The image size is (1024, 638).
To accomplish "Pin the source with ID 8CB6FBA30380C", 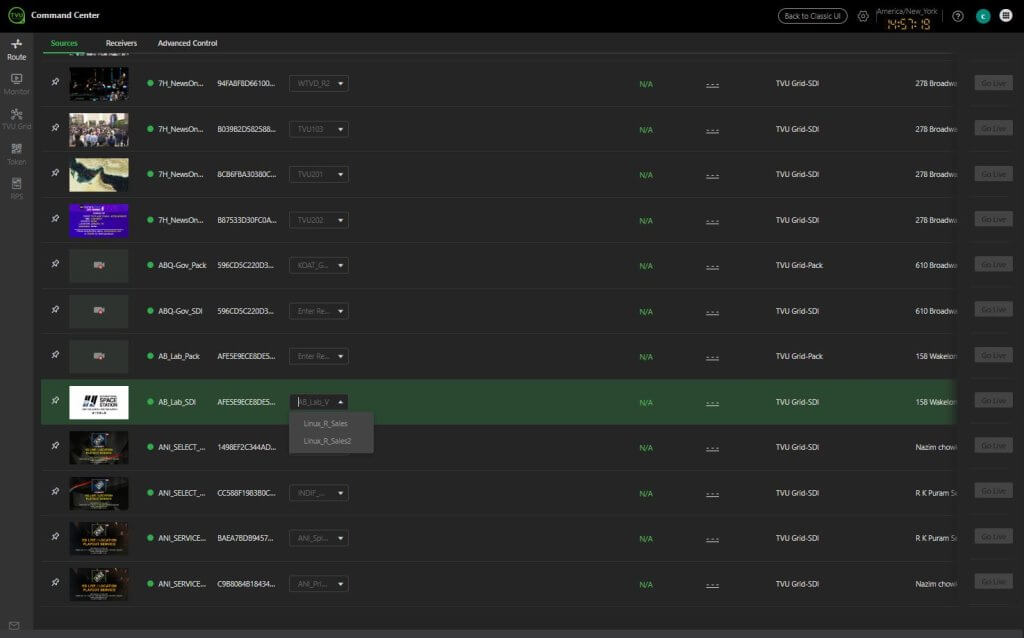I will (55, 173).
